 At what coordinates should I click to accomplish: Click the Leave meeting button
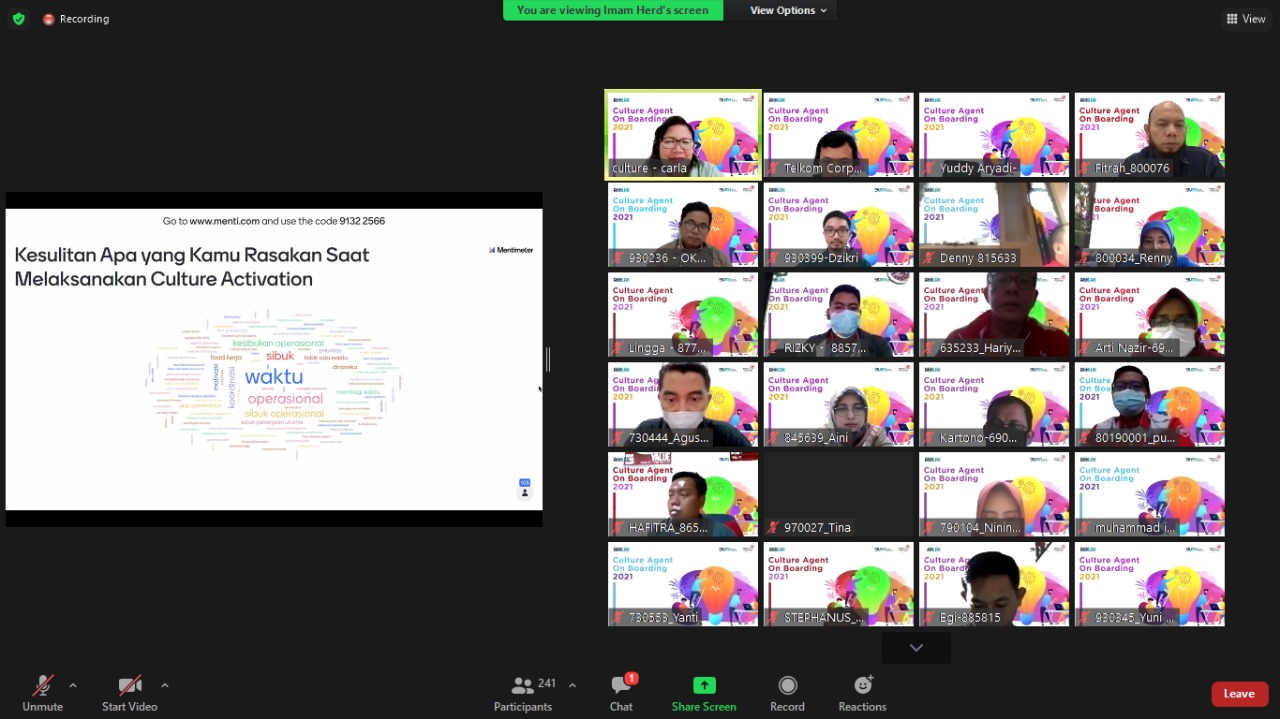point(1239,694)
